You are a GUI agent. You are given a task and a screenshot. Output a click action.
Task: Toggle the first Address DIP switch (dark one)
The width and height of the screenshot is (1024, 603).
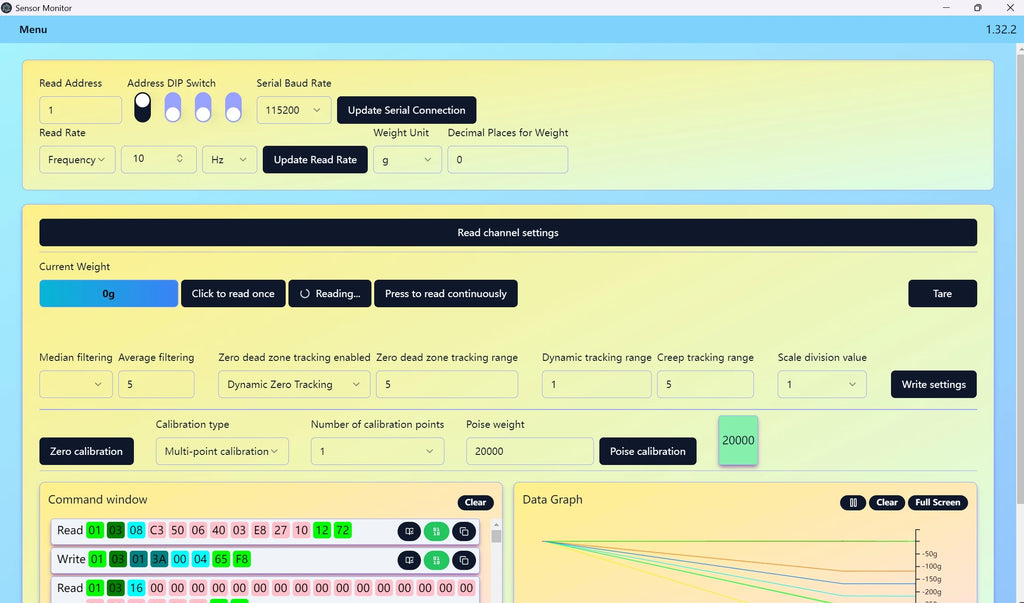tap(142, 107)
